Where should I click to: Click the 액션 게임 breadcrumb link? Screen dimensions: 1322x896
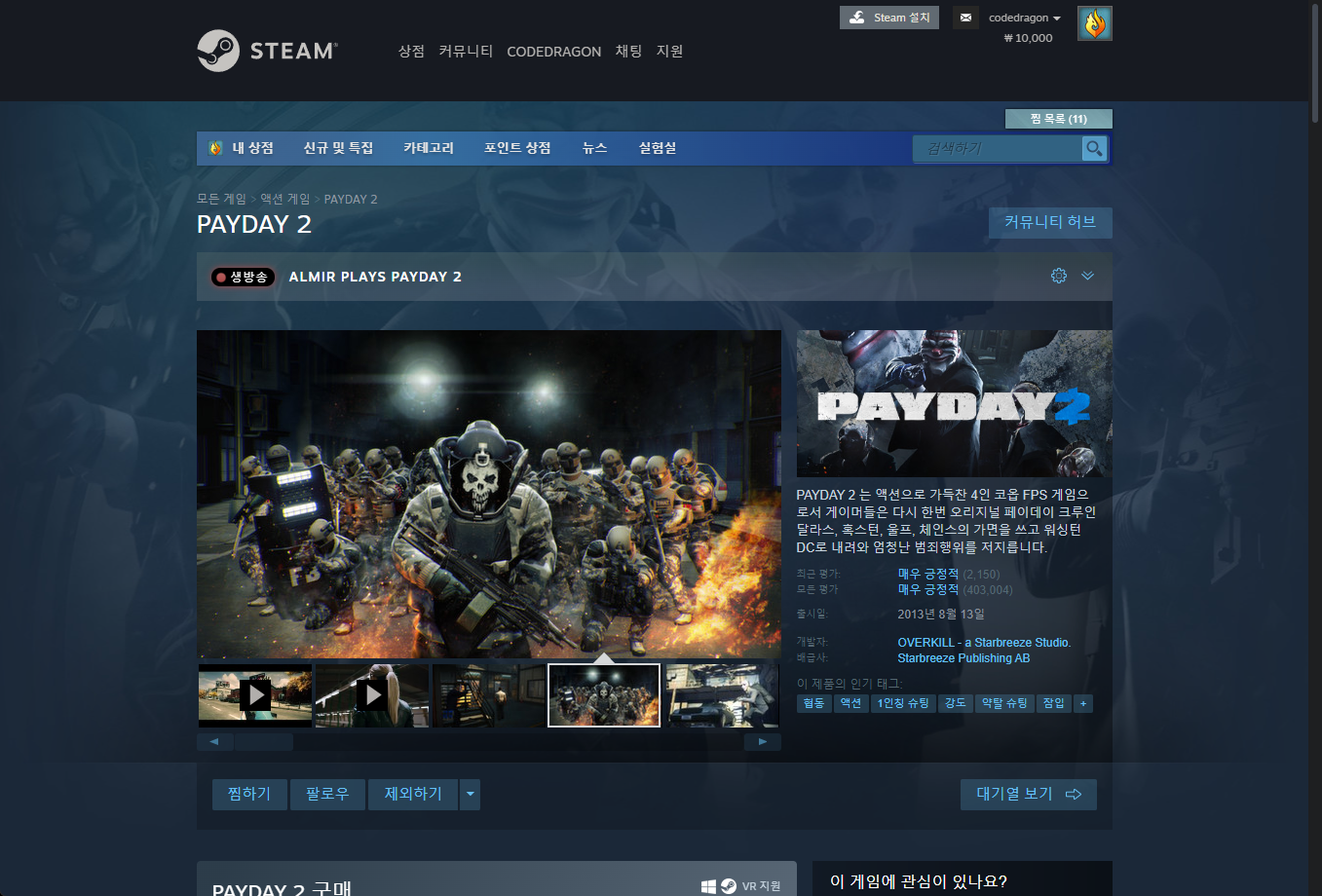pyautogui.click(x=284, y=199)
